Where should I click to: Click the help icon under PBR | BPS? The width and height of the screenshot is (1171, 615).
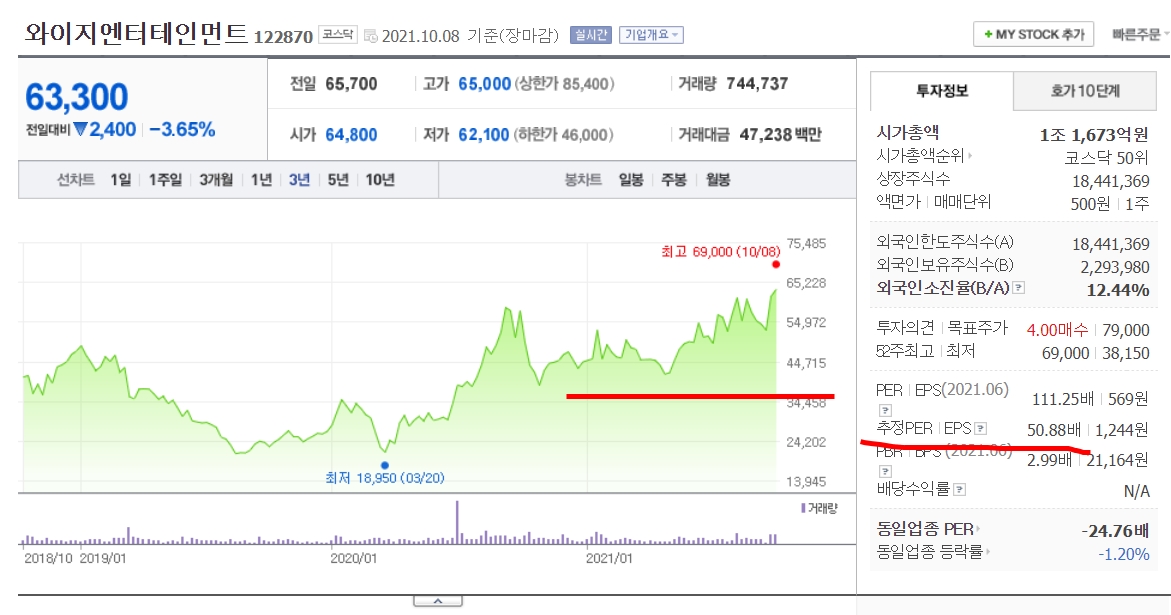tap(885, 471)
